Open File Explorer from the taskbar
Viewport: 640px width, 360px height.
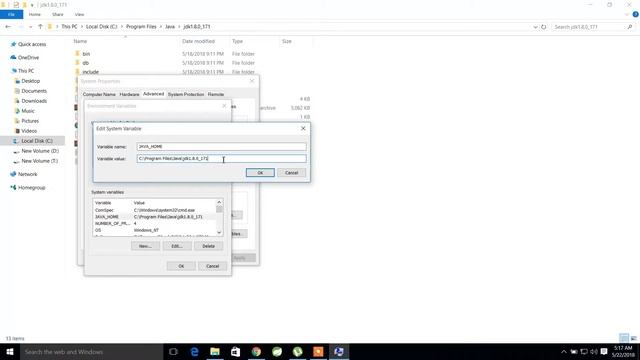pos(215,352)
